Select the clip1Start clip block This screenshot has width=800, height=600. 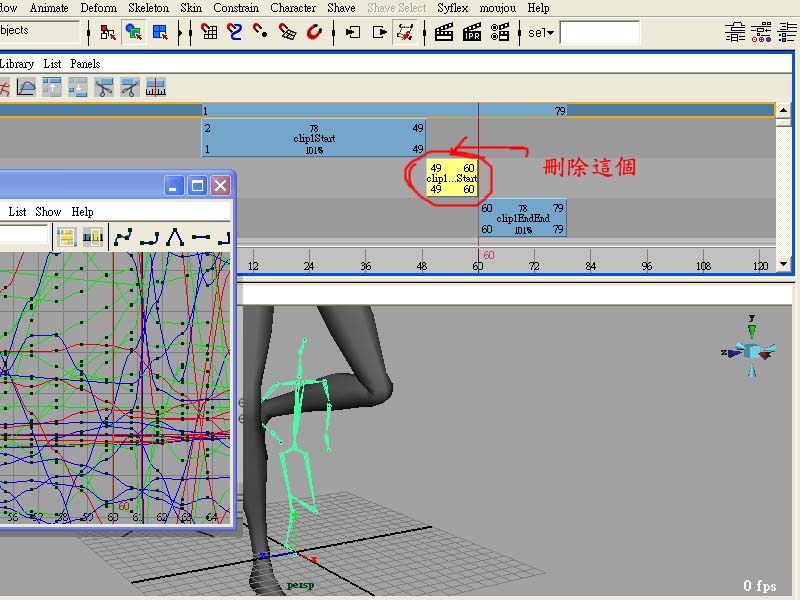(x=314, y=138)
